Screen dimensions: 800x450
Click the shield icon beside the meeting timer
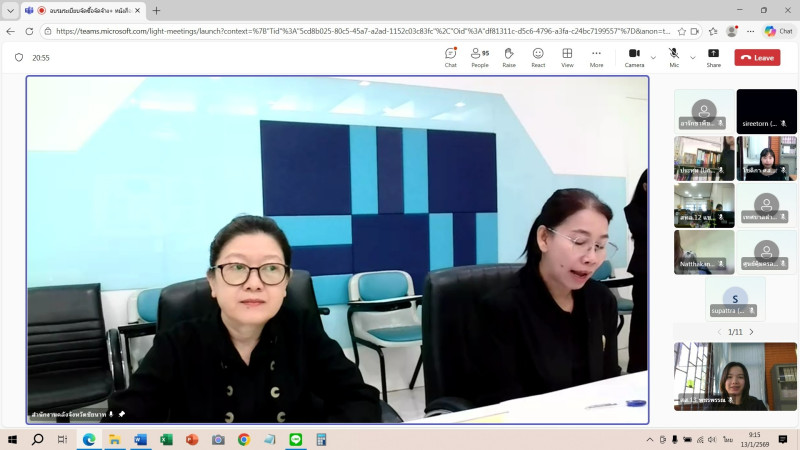point(19,58)
